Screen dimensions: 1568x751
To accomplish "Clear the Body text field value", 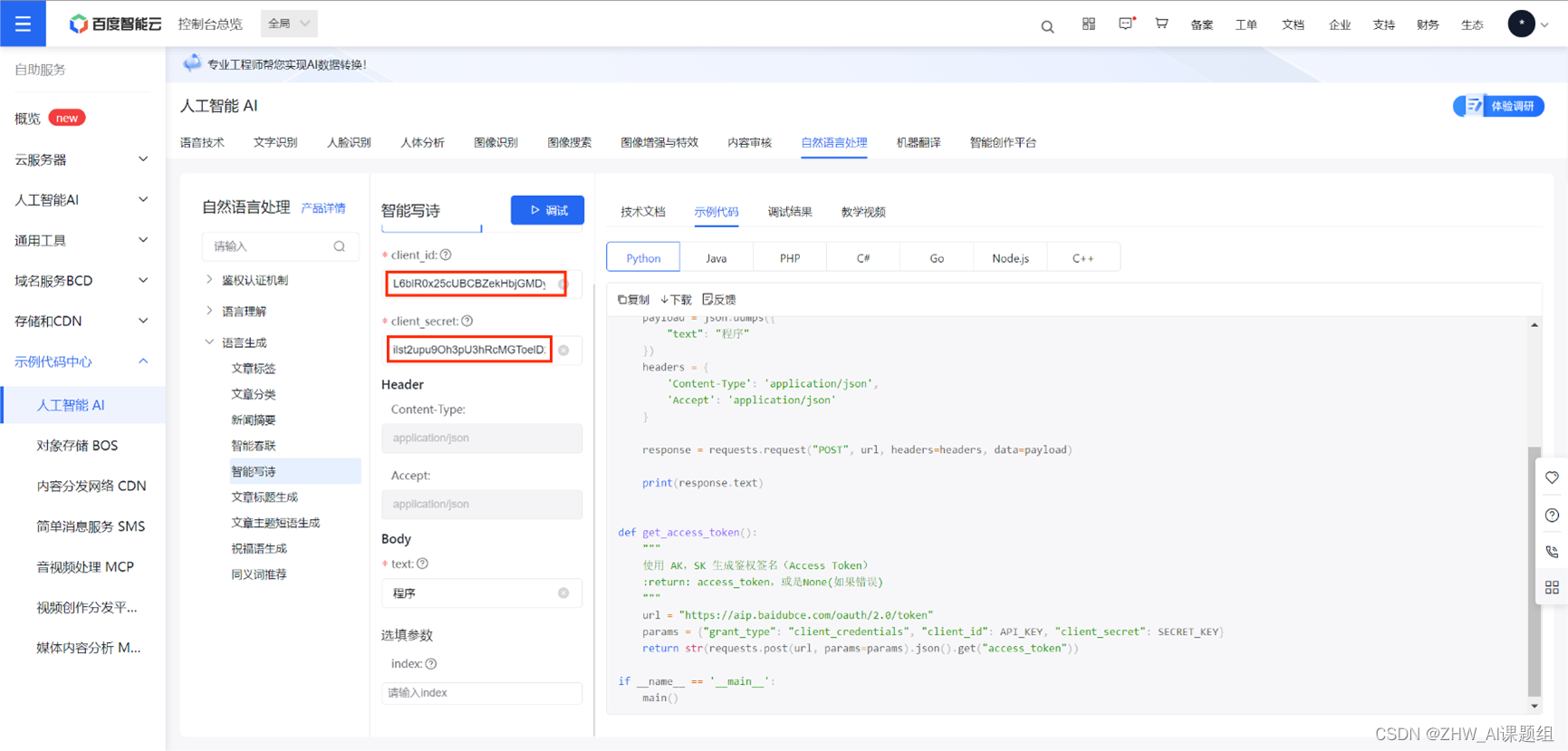I will tap(563, 593).
